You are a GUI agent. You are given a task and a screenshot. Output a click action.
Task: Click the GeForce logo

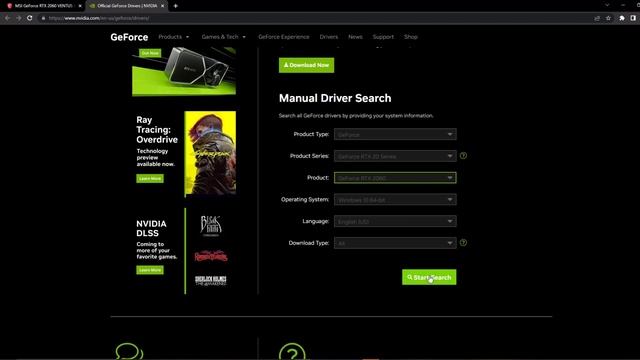[129, 37]
